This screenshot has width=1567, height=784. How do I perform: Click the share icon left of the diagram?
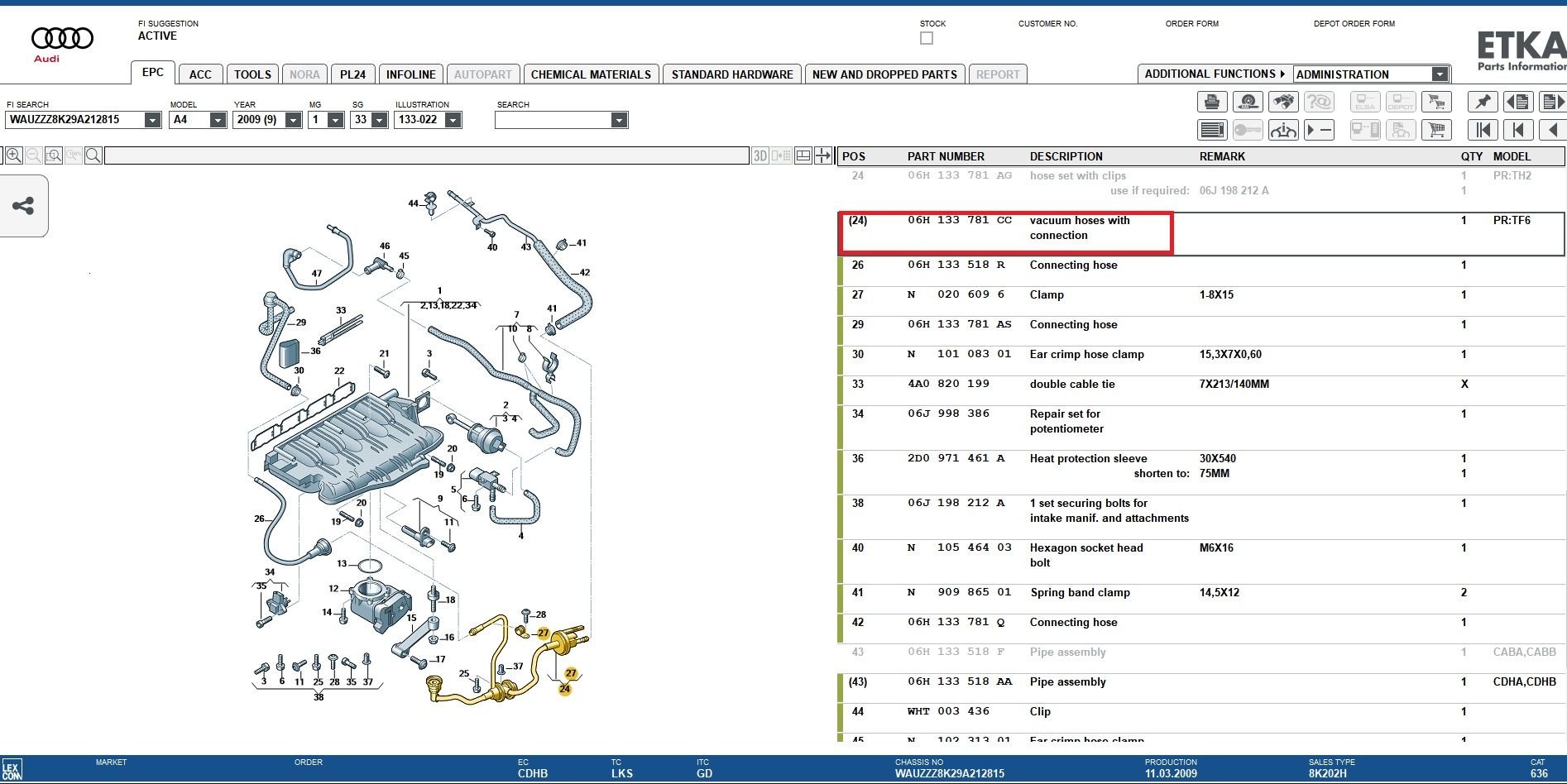[x=23, y=206]
